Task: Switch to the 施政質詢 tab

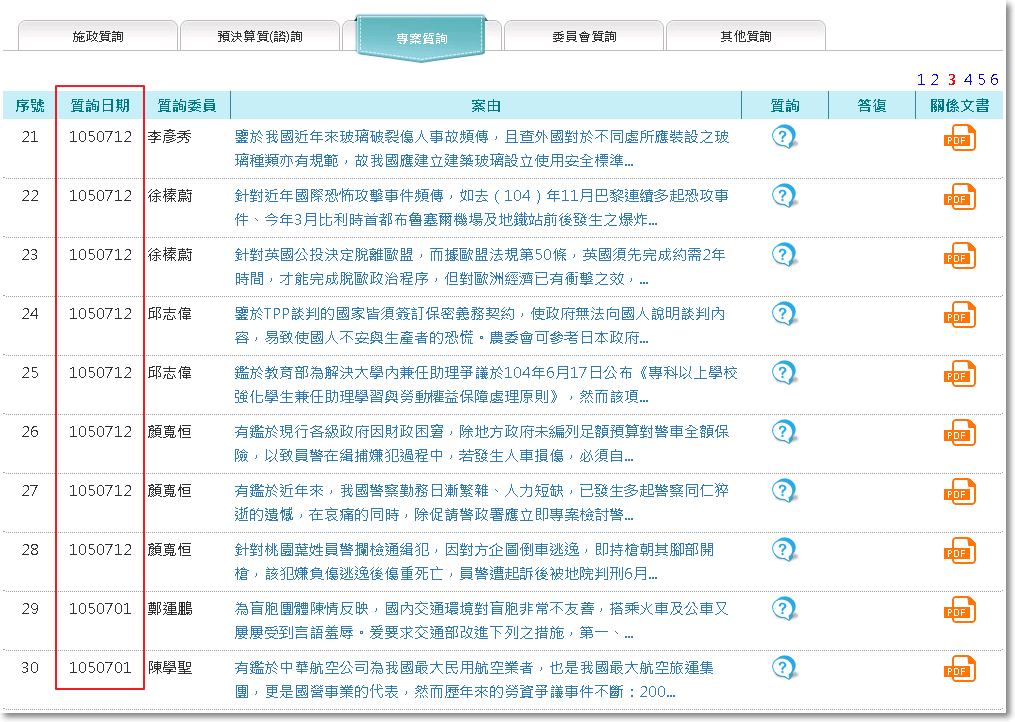Action: (98, 37)
